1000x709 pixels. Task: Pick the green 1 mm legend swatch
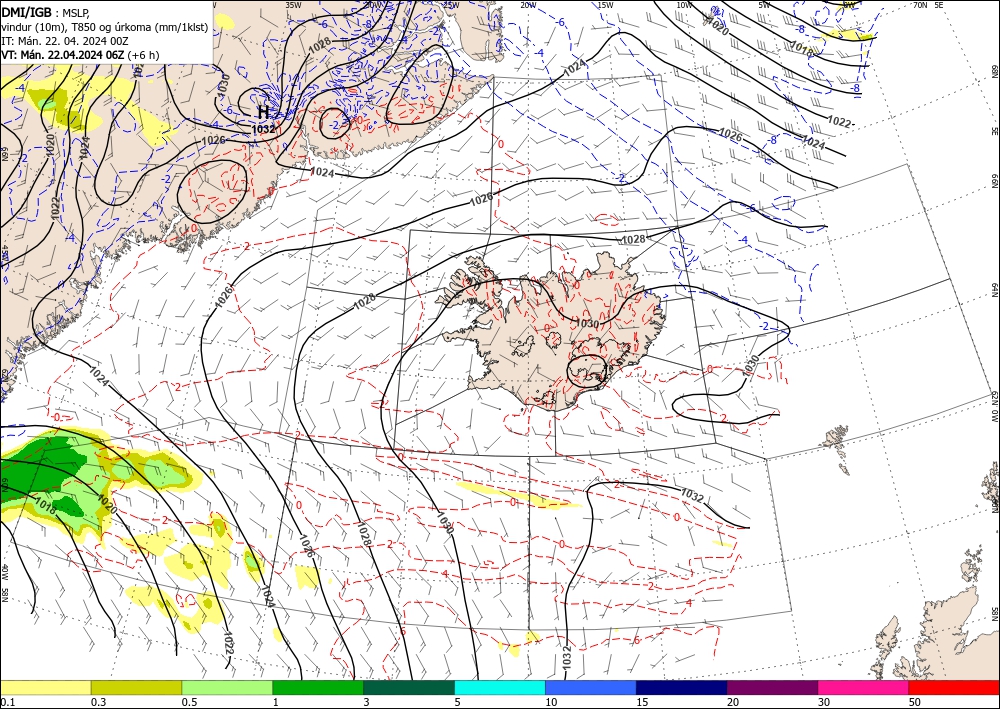[318, 687]
